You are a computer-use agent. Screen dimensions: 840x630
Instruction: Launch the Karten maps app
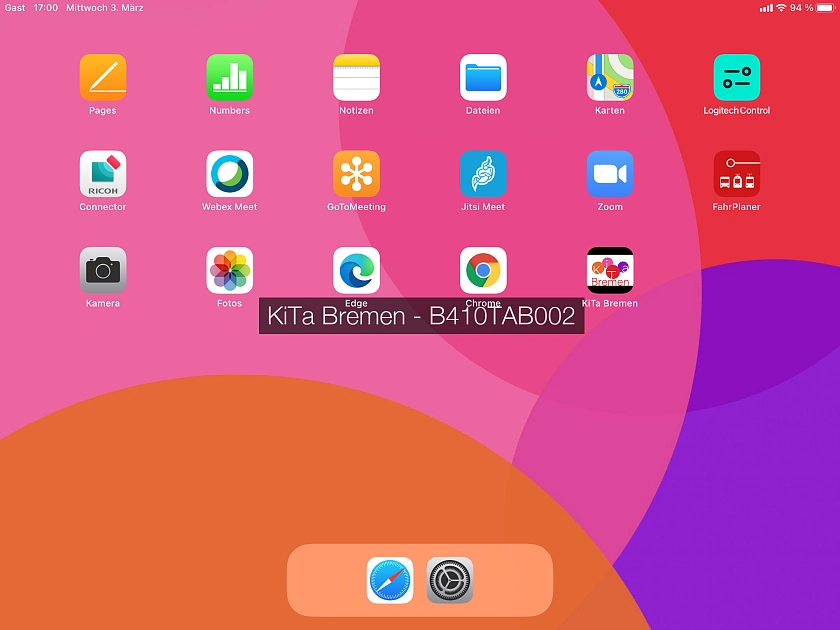pyautogui.click(x=610, y=78)
